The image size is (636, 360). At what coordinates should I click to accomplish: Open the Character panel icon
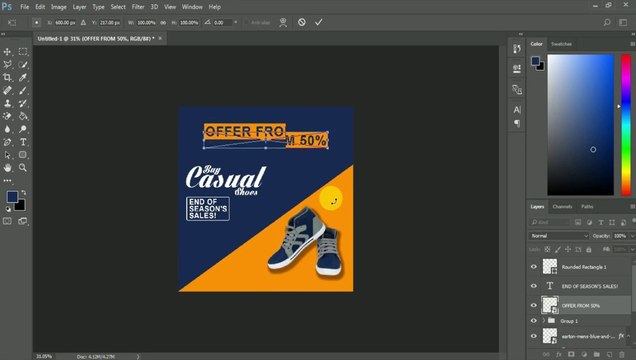(x=517, y=110)
